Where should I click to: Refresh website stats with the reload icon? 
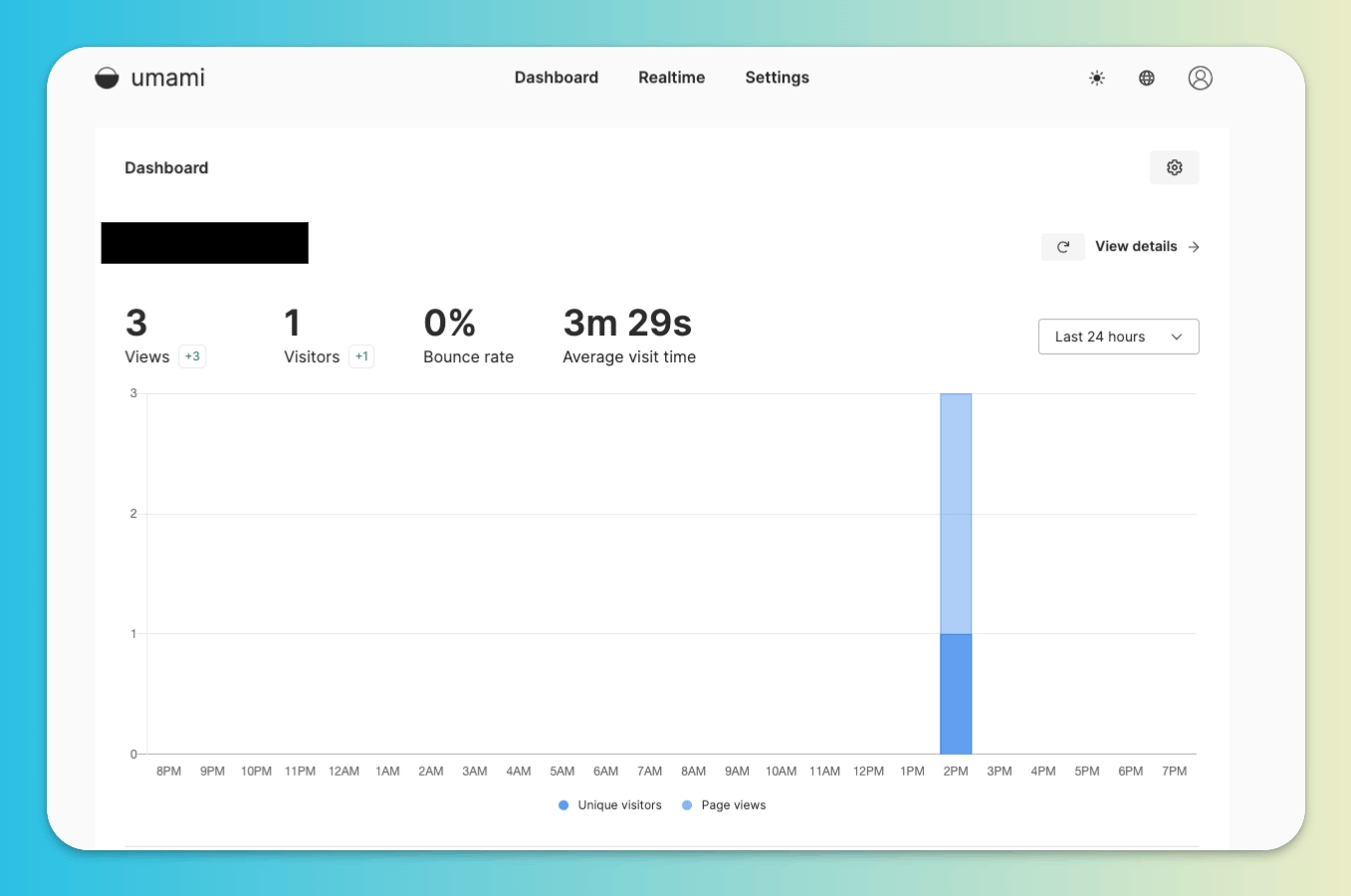tap(1063, 247)
